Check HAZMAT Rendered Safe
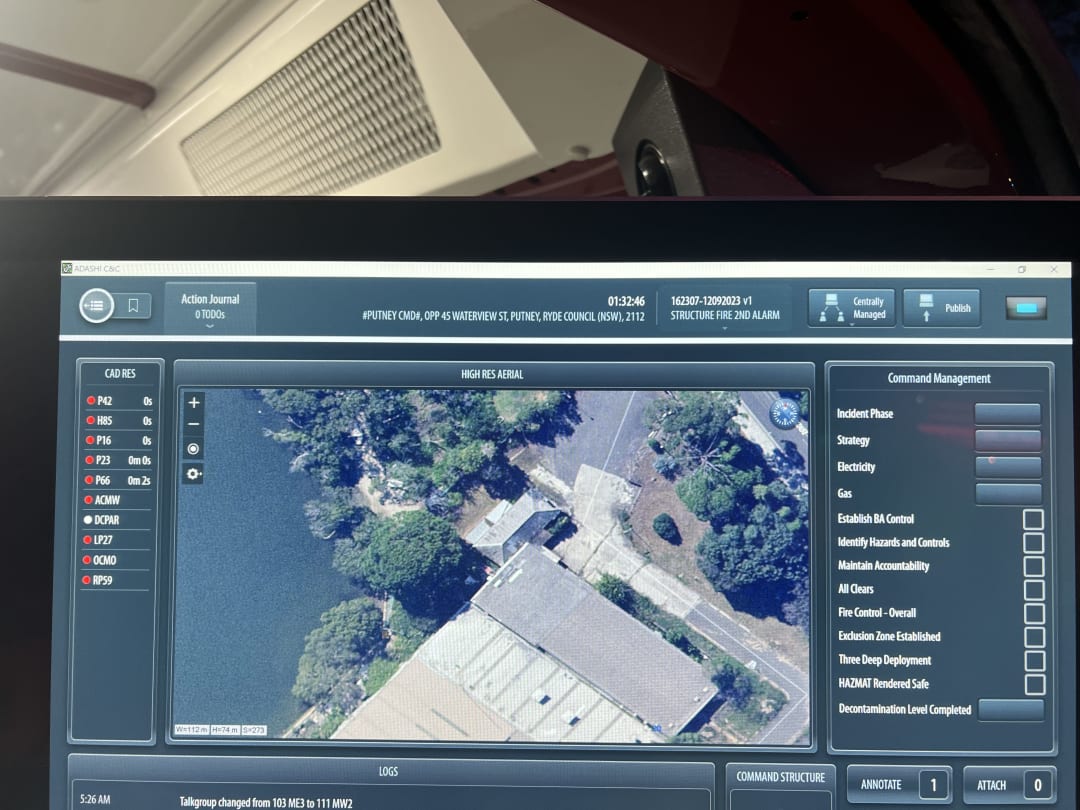This screenshot has height=810, width=1080. pyautogui.click(x=1035, y=684)
